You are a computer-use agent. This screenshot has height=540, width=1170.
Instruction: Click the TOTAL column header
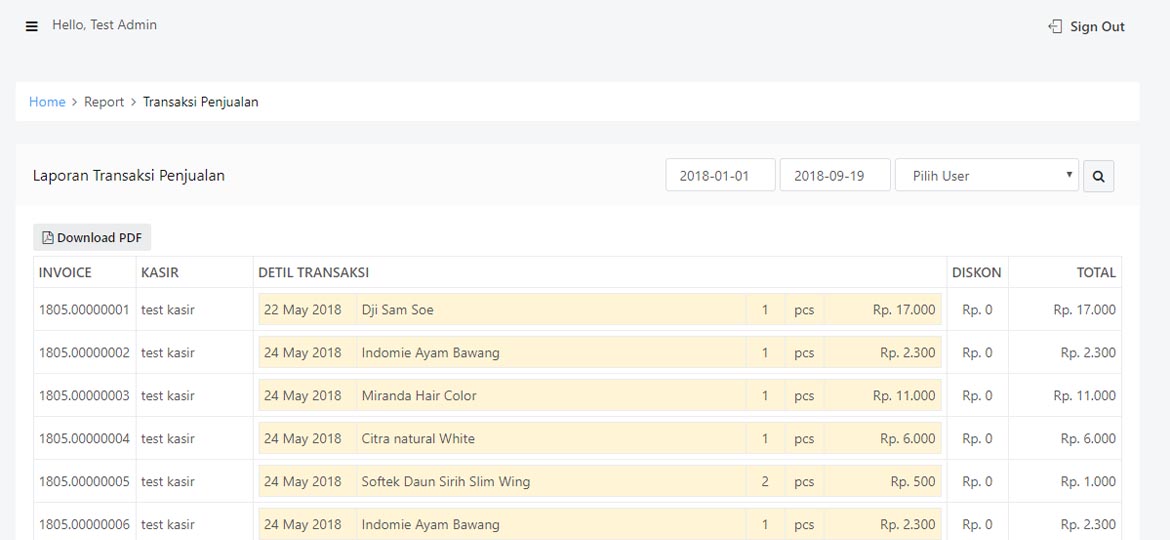click(x=1096, y=272)
